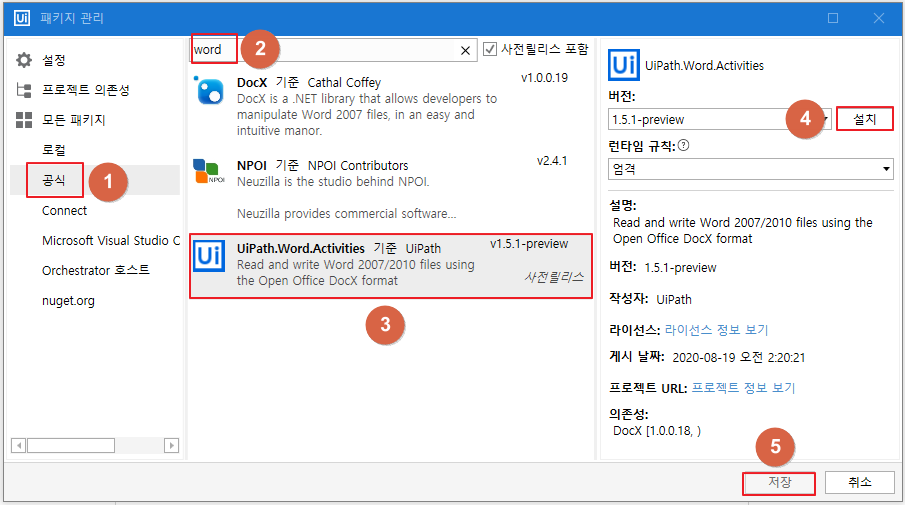Toggle 사전릴리스 포함 checkbox
The height and width of the screenshot is (505, 905).
pyautogui.click(x=490, y=49)
